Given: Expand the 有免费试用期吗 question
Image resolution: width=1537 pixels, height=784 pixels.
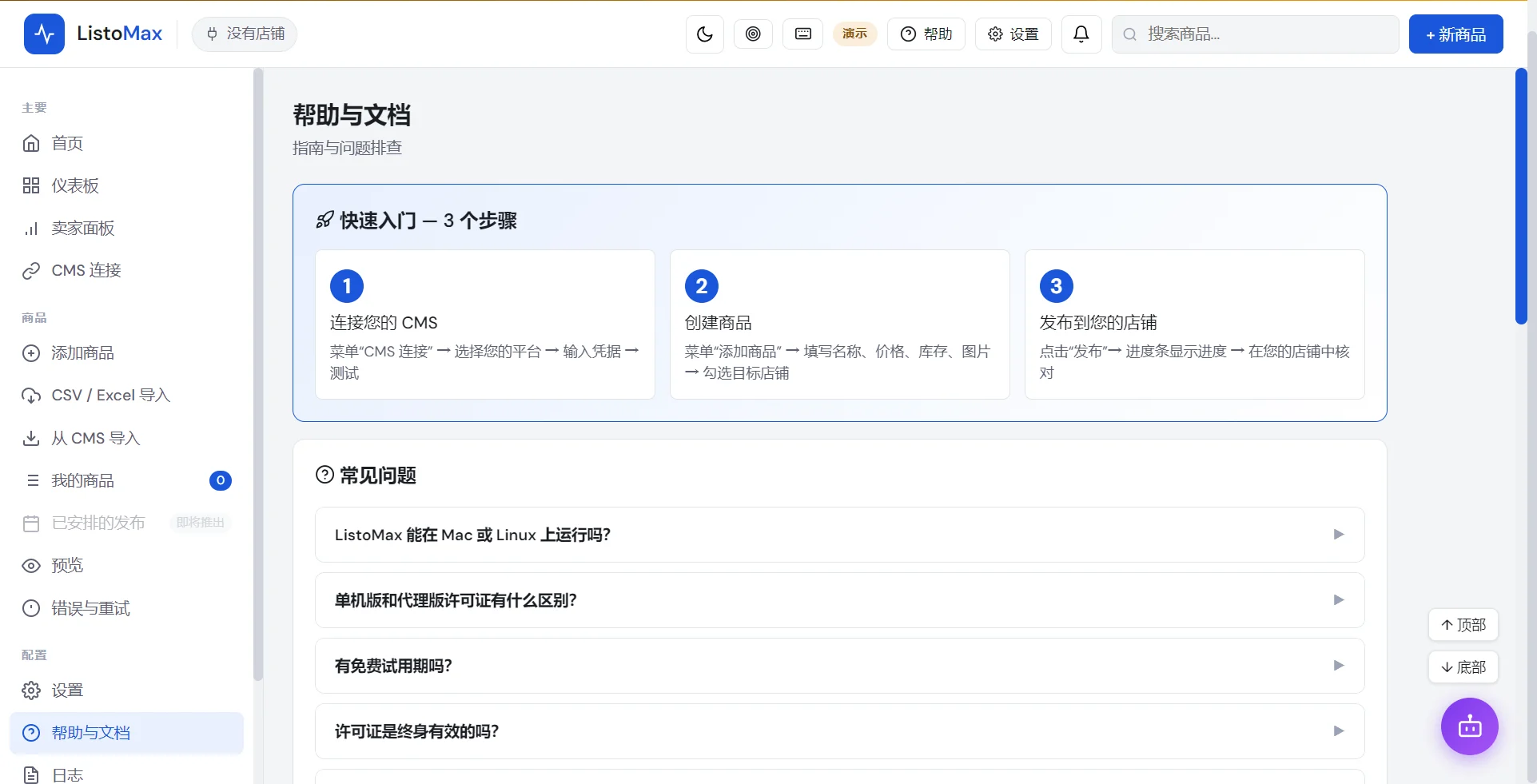Looking at the screenshot, I should [839, 666].
